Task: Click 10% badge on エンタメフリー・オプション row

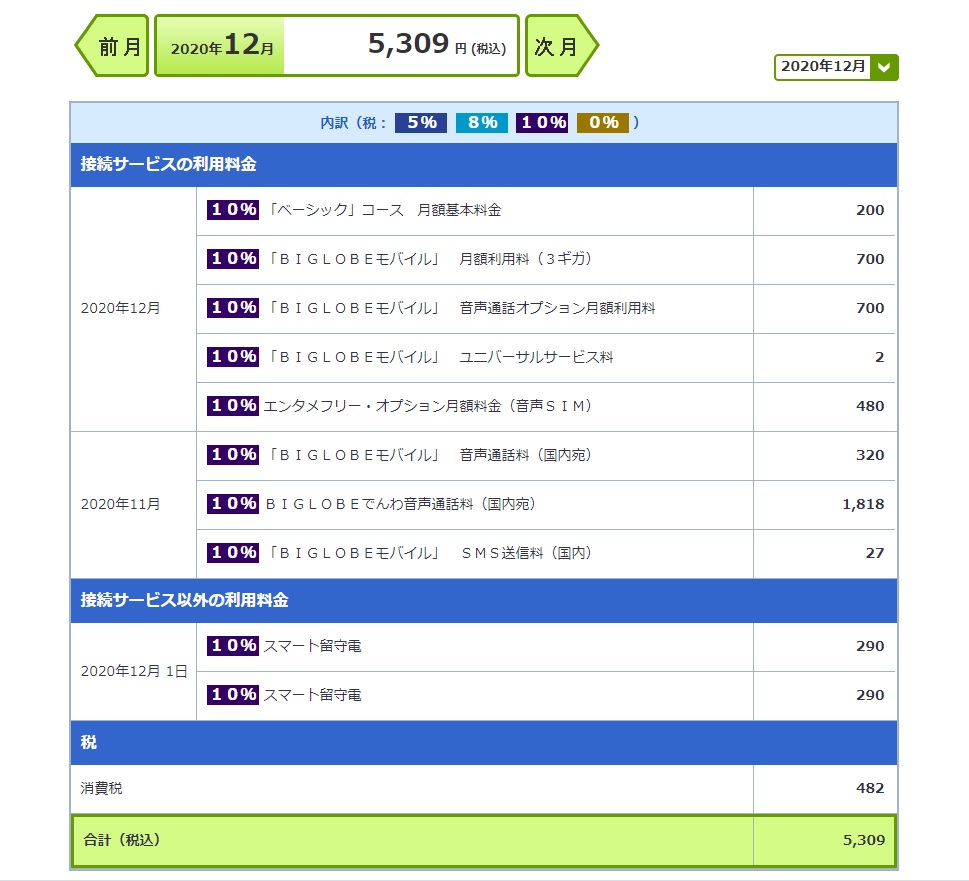Action: (x=233, y=405)
